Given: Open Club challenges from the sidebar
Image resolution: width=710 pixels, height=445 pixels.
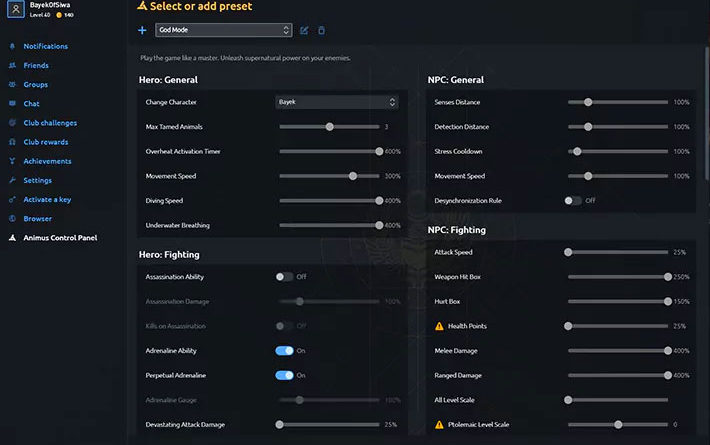Looking at the screenshot, I should click(49, 123).
